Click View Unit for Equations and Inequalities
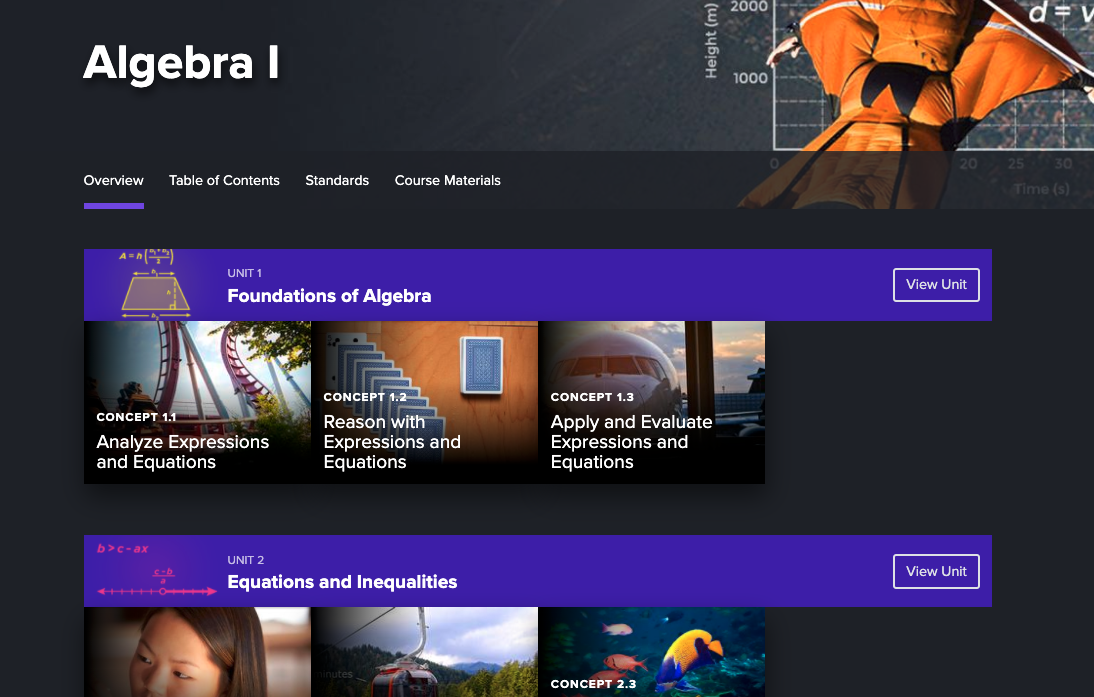The image size is (1094, 697). coord(936,571)
